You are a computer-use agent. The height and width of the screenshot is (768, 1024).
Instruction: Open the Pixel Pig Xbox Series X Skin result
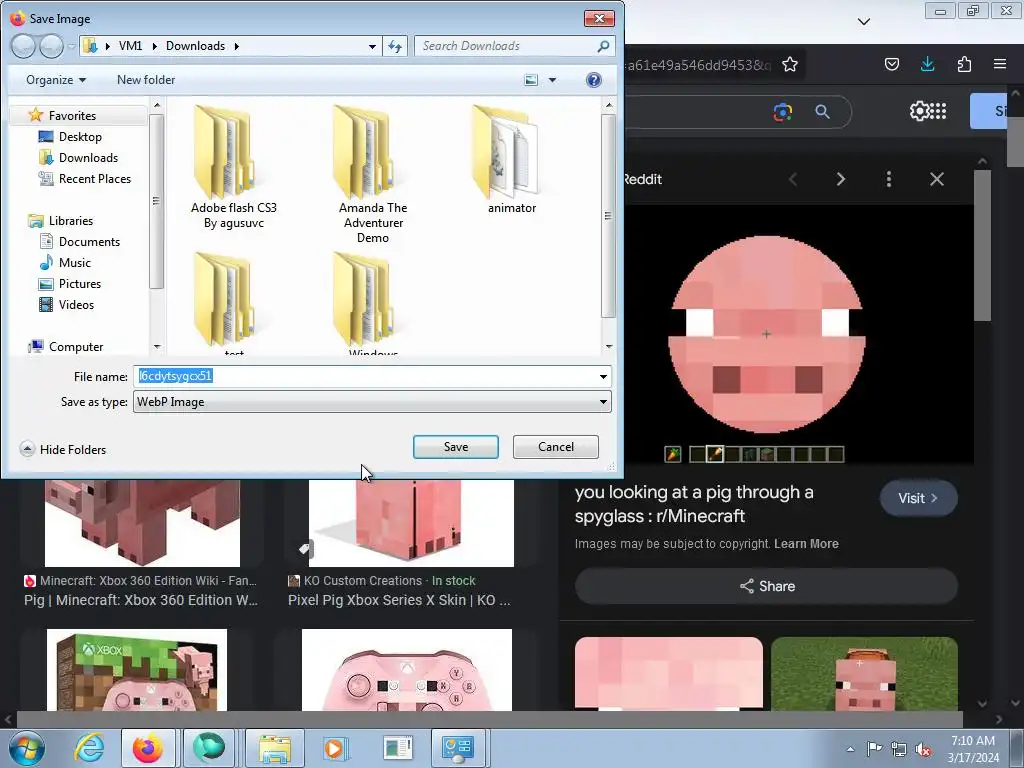[x=399, y=600]
